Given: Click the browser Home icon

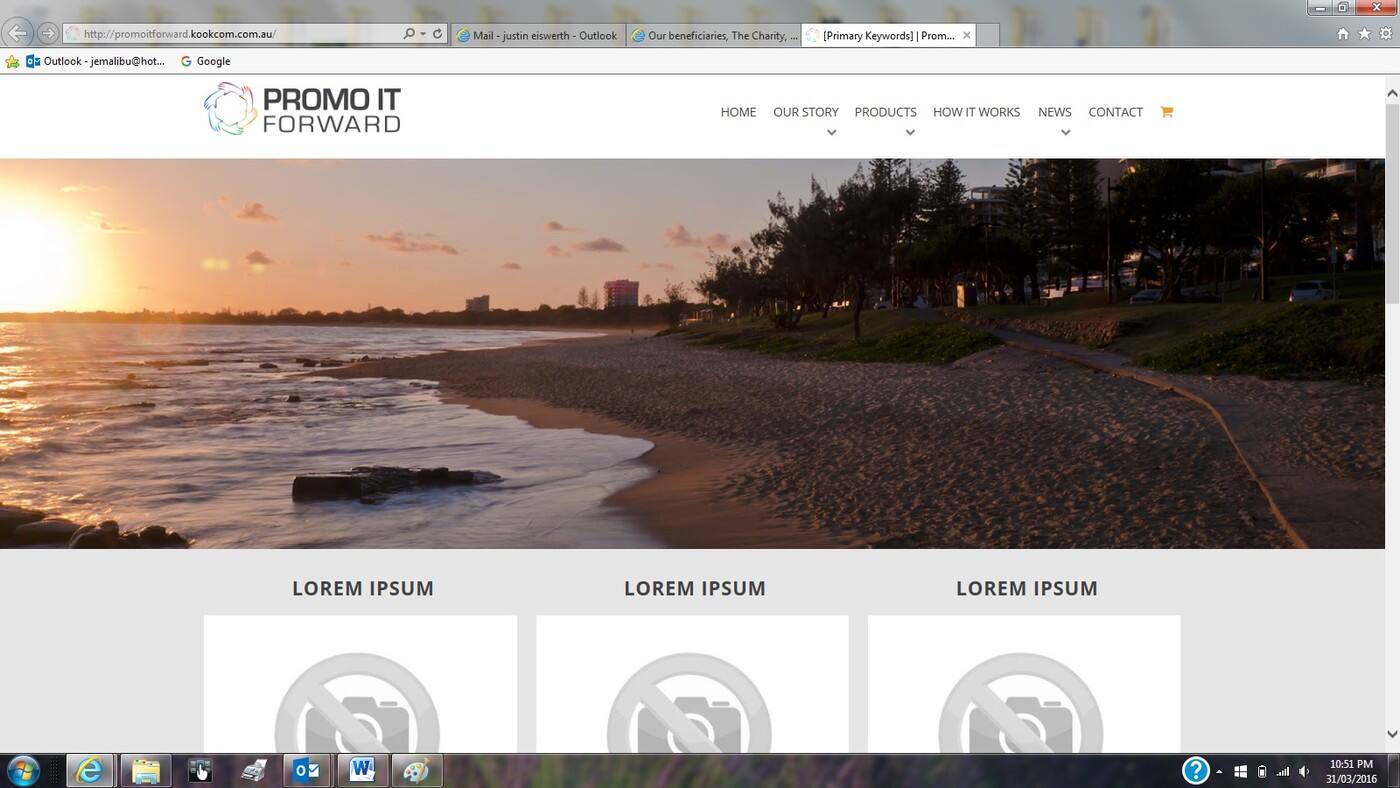Looking at the screenshot, I should [x=1343, y=34].
